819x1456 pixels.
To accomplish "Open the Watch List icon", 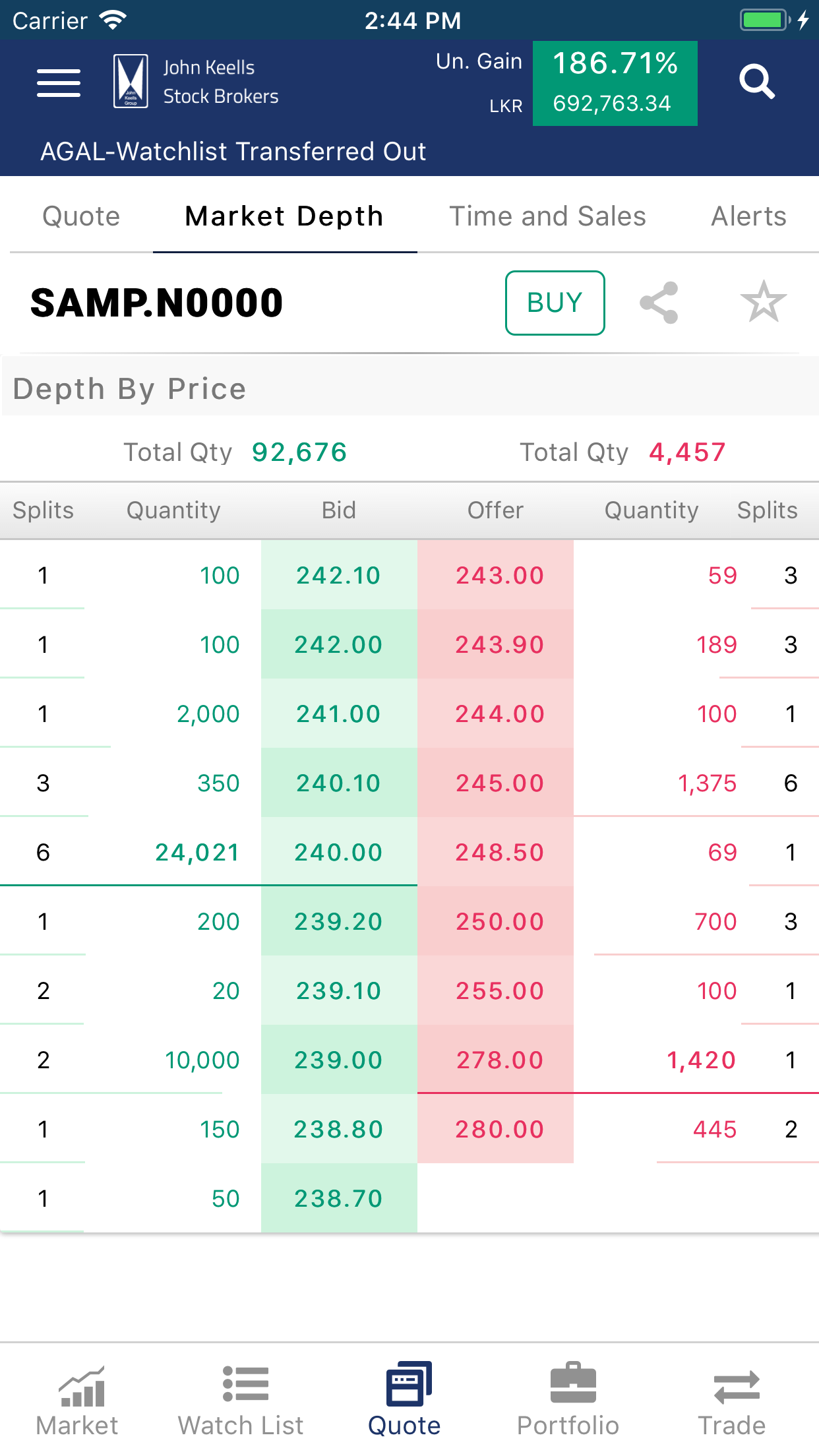I will click(245, 1383).
